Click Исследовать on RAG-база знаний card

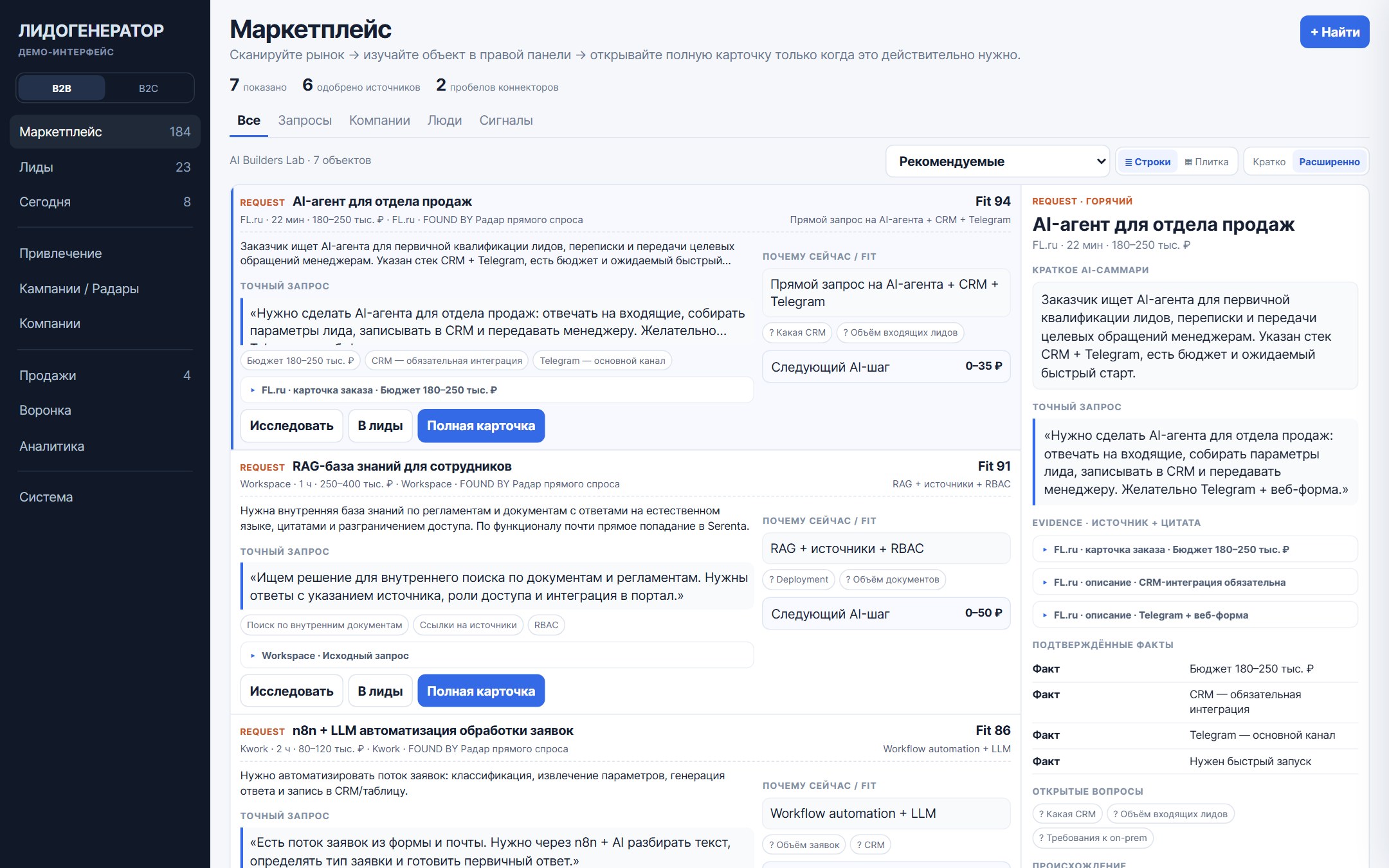[x=291, y=691]
